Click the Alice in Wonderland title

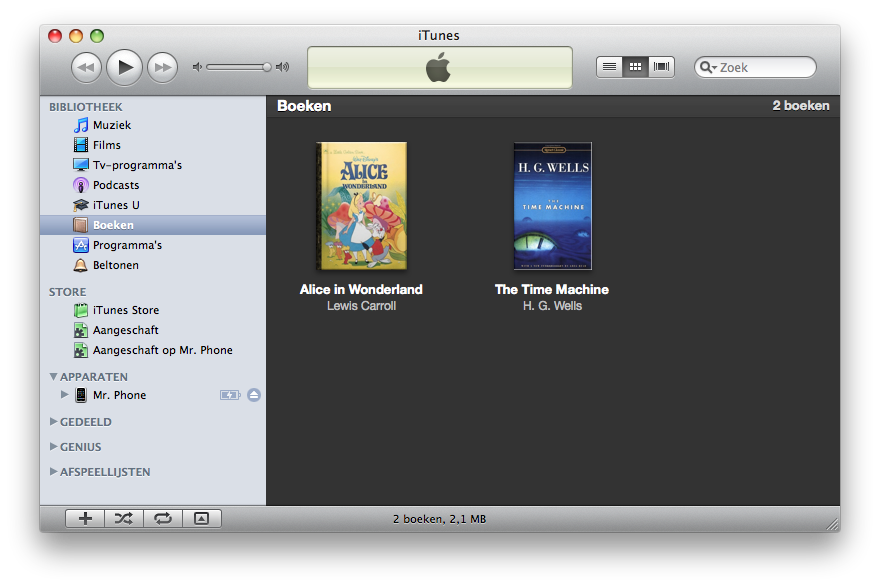pos(361,290)
